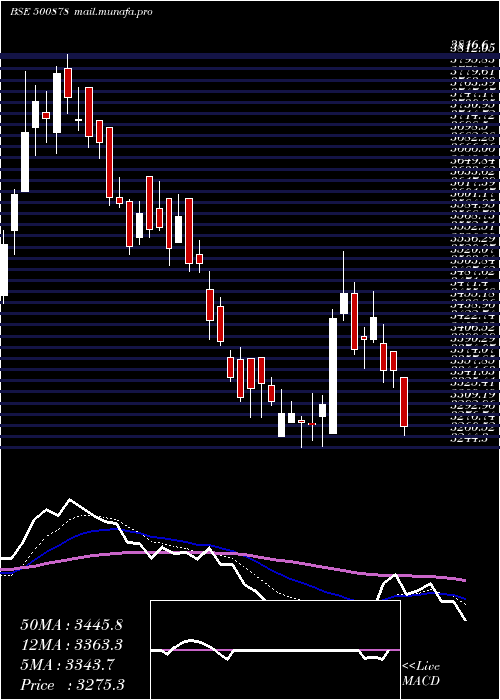The image size is (500, 700).
Task: Select the 12MA : 3363.3 reading
Action: coord(71,645)
